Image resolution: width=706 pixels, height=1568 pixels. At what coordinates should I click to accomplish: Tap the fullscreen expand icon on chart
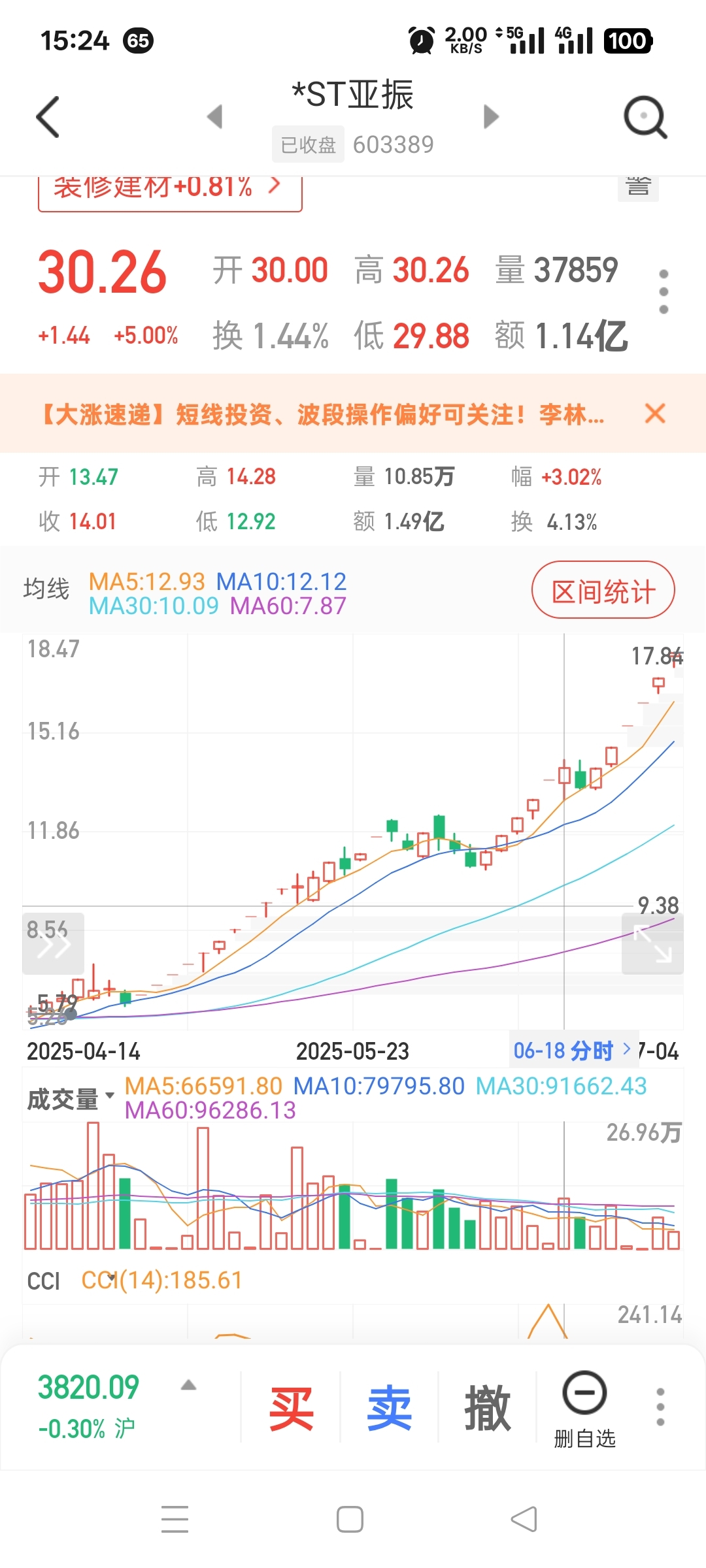(x=652, y=943)
